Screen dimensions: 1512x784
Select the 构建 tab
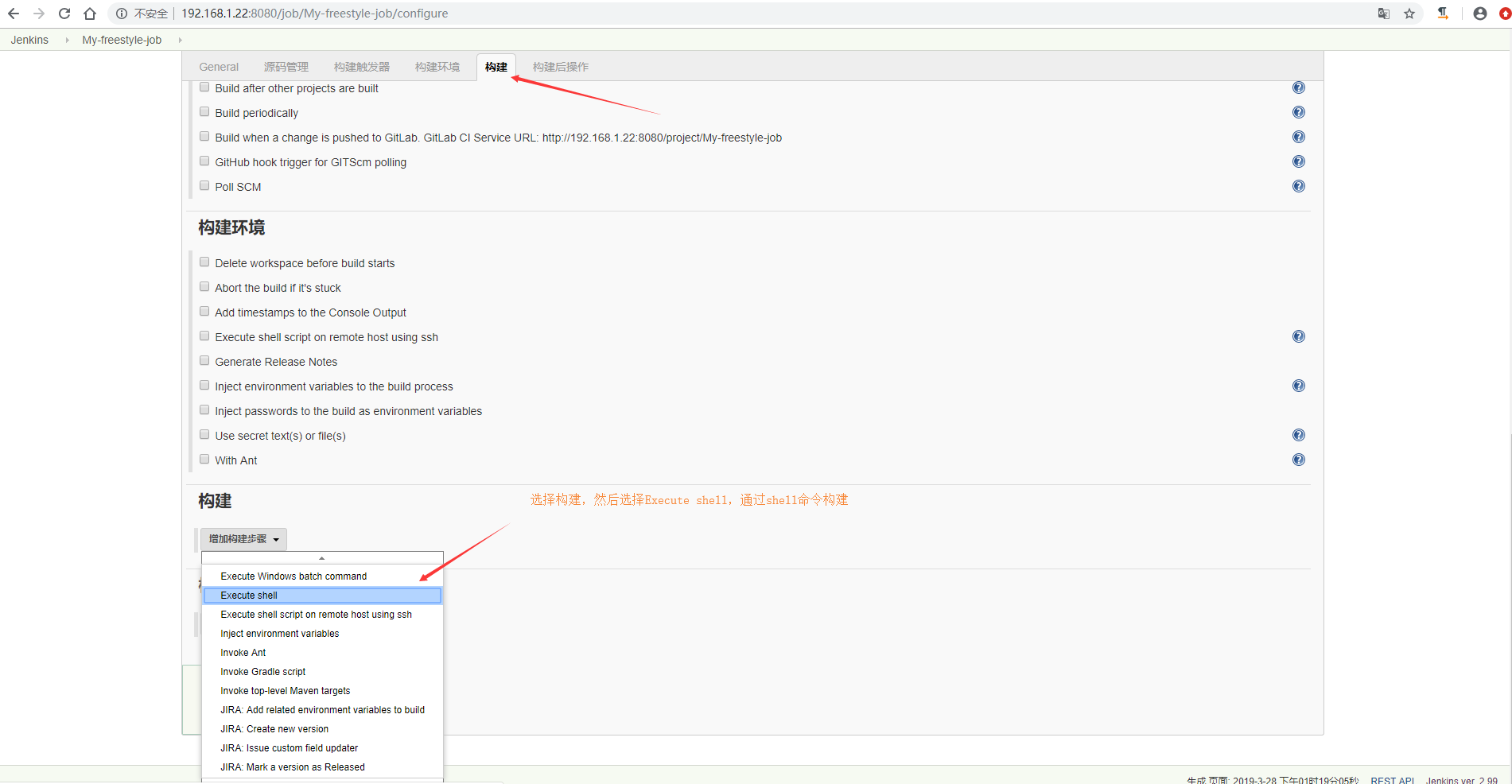[496, 67]
